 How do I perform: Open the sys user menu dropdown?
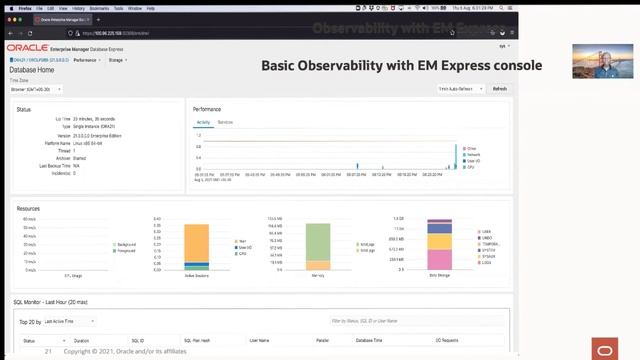pyautogui.click(x=505, y=46)
